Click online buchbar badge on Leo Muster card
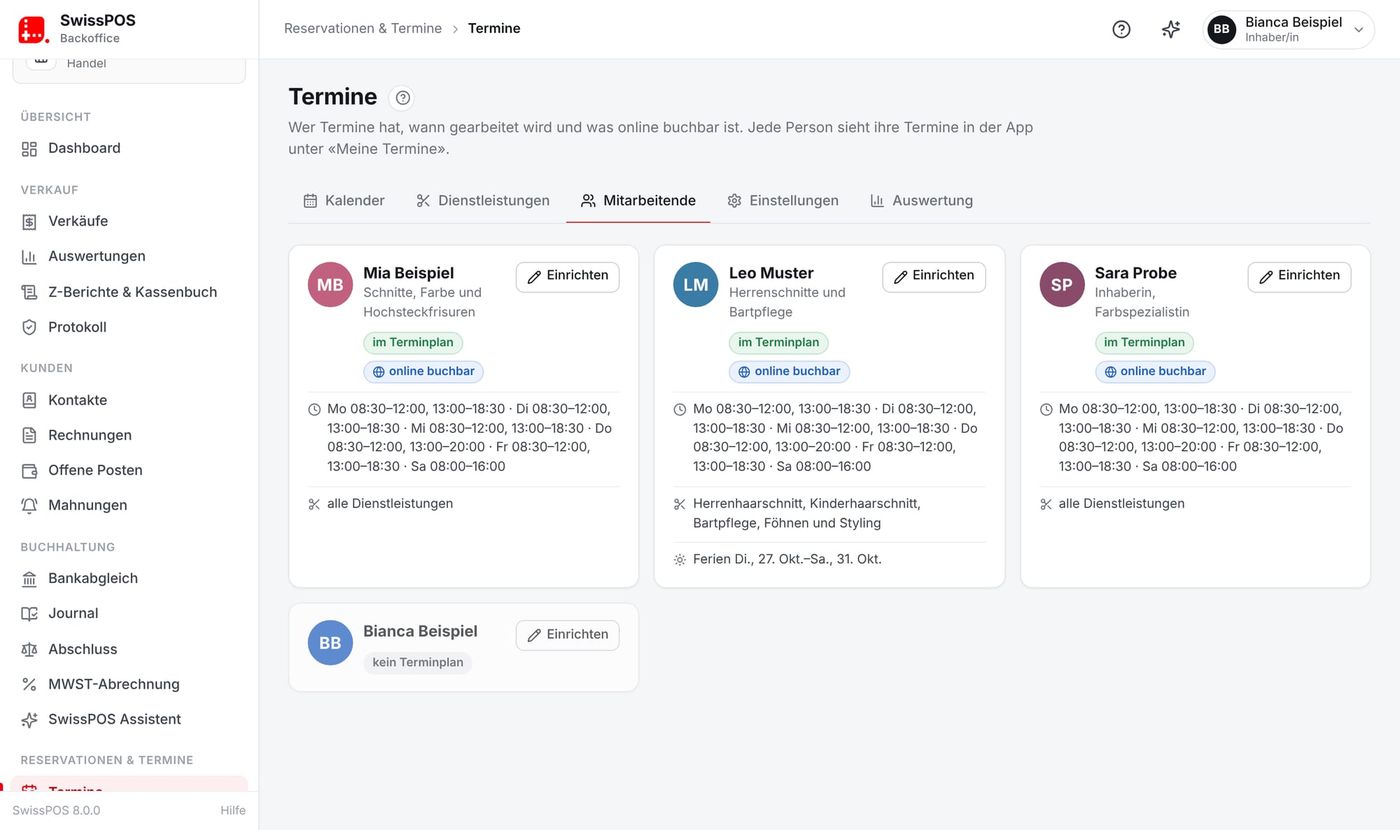 pos(789,371)
